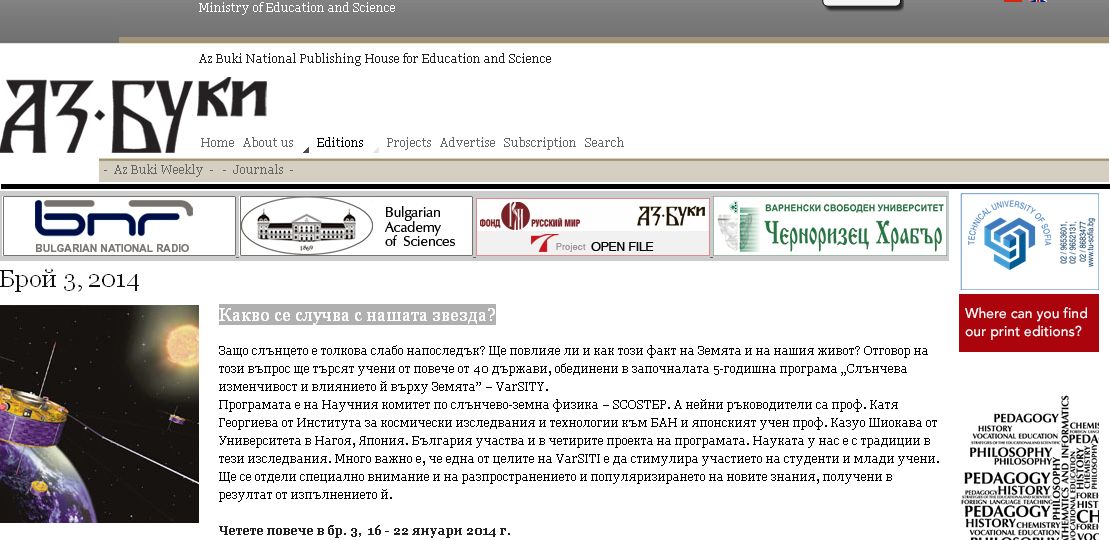
Task: Select the Journals submenu link
Action: 258,170
